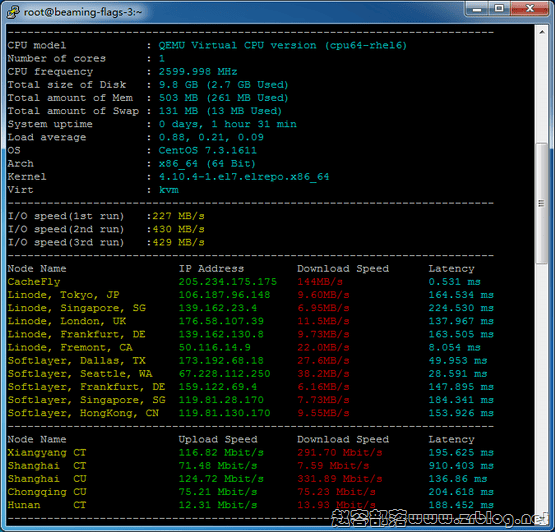Click the vertical scrollbar thumb

coord(542,203)
